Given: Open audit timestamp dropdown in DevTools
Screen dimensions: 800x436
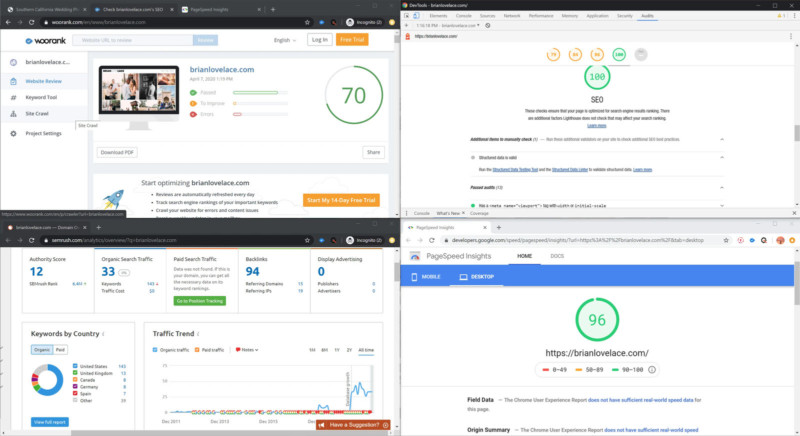Looking at the screenshot, I should (448, 25).
